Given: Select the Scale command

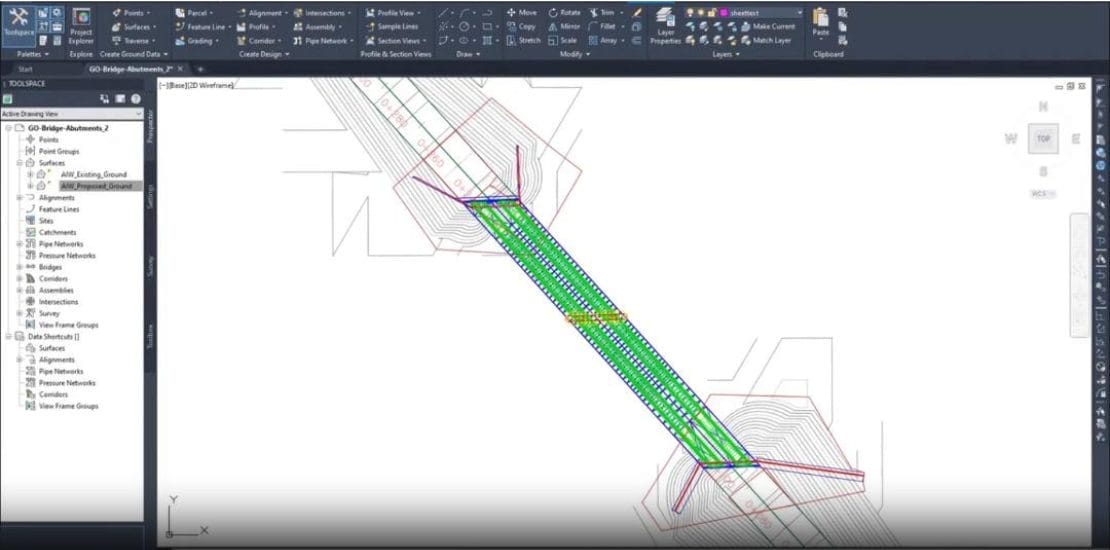Looking at the screenshot, I should point(563,41).
